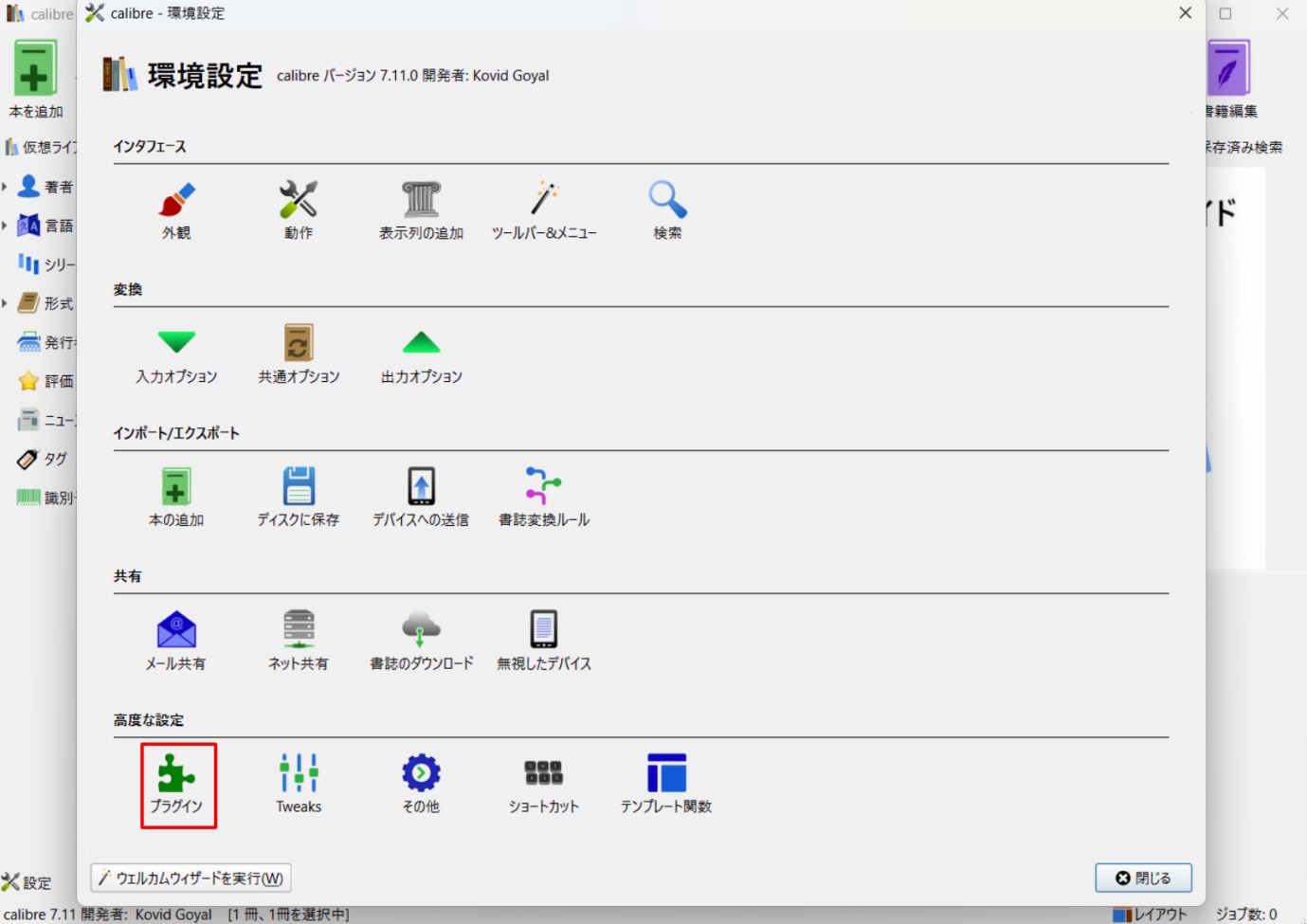Close the 環境設定 dialog with X
The width and height of the screenshot is (1307, 924).
(1185, 13)
